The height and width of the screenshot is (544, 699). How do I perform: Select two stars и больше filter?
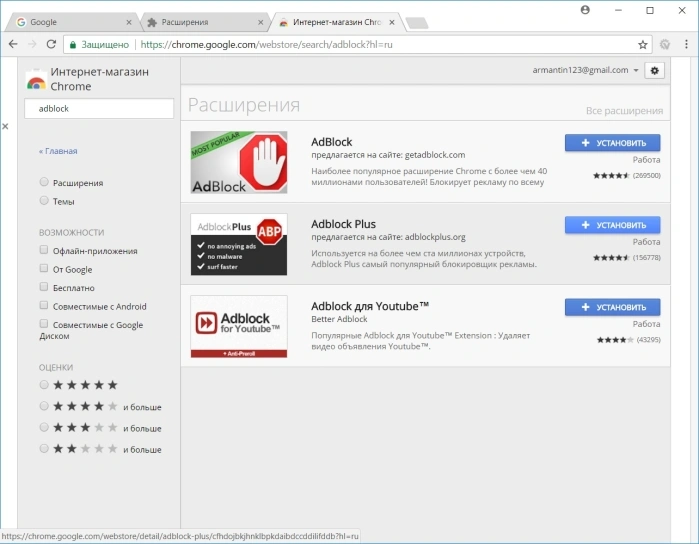point(44,449)
